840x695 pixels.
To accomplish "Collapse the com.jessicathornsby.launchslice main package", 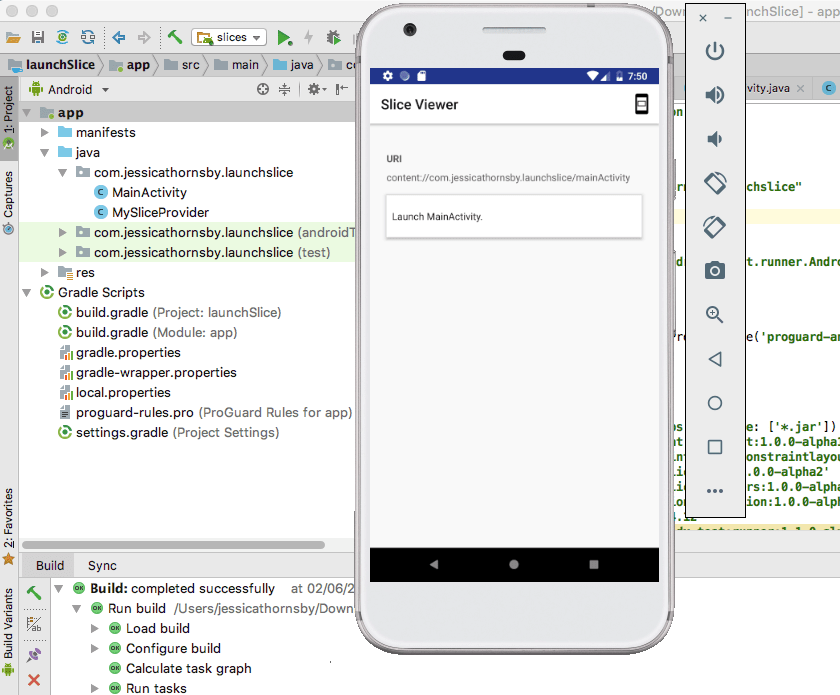I will (63, 173).
